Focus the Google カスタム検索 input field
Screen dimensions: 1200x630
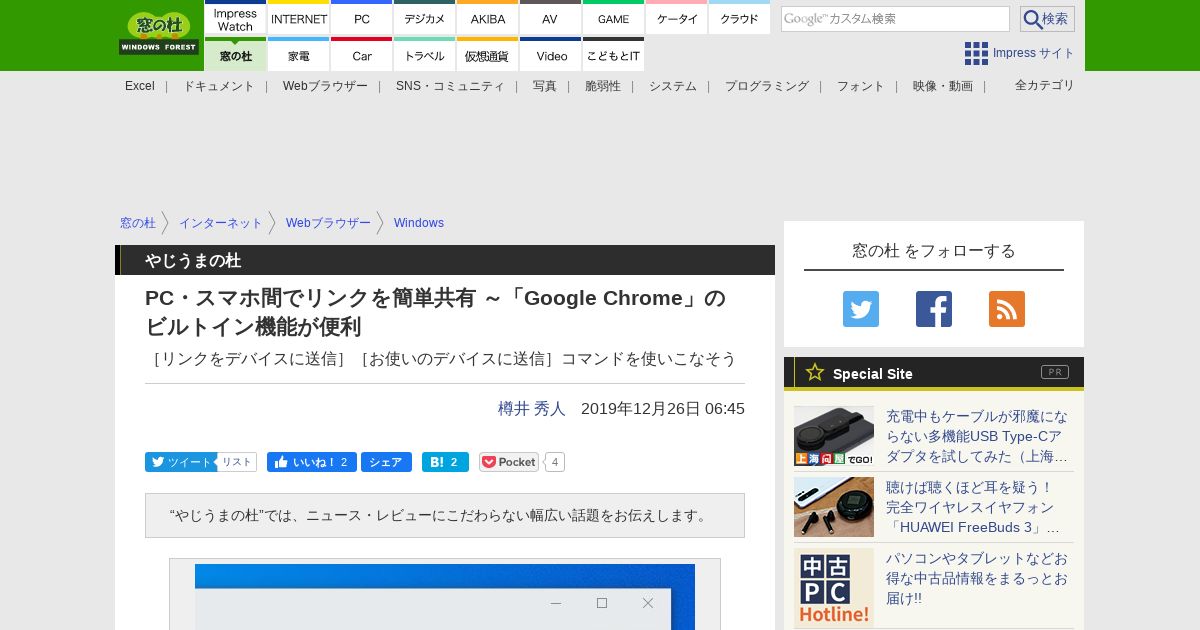[895, 19]
